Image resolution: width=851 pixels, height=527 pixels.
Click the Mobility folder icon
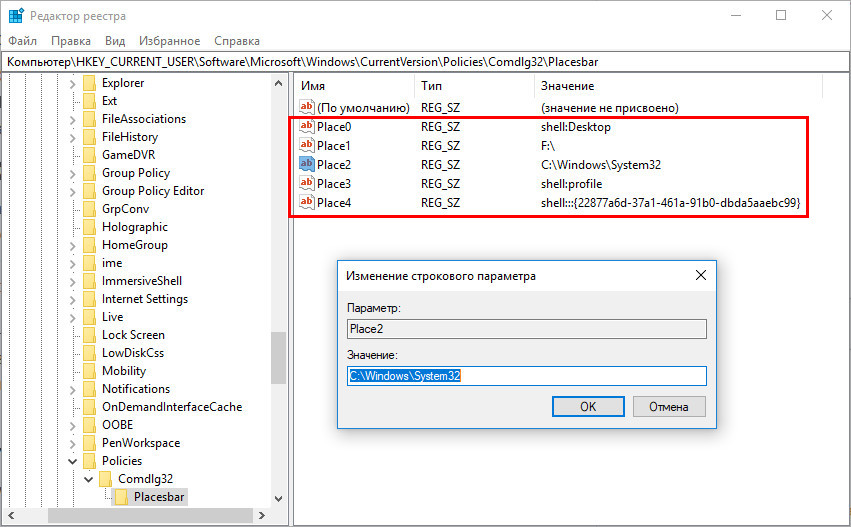(90, 371)
